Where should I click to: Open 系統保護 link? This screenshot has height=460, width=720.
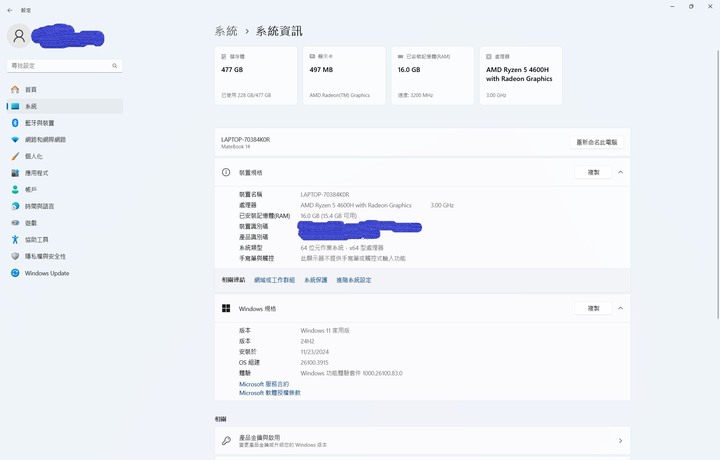coord(315,280)
